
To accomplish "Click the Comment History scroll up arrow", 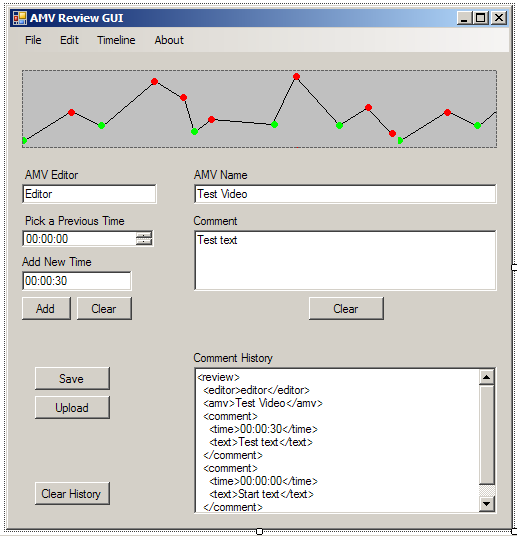I will pyautogui.click(x=487, y=377).
